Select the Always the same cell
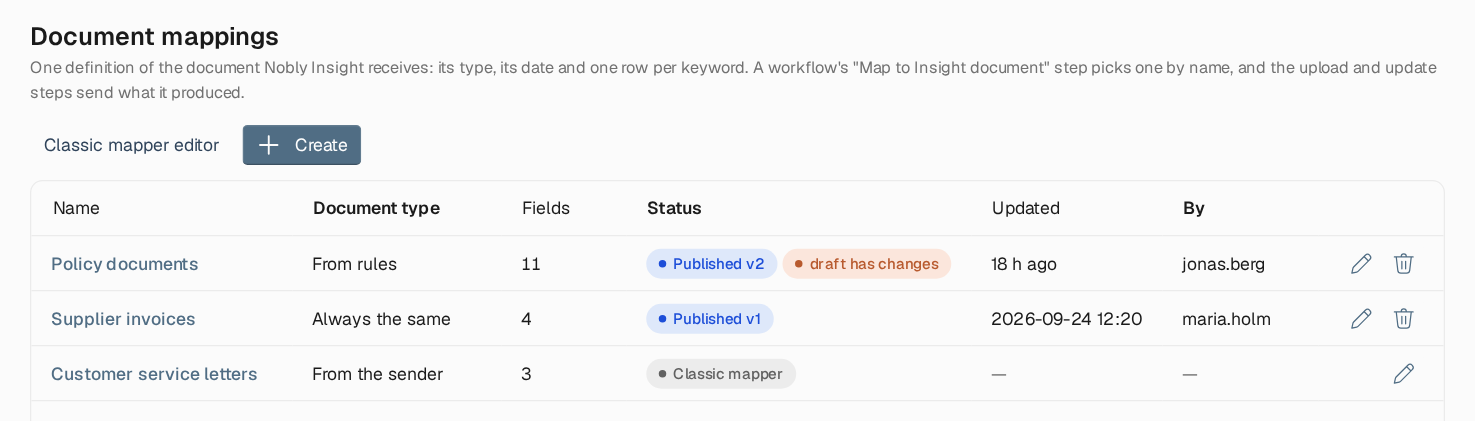1475x421 pixels. point(381,319)
